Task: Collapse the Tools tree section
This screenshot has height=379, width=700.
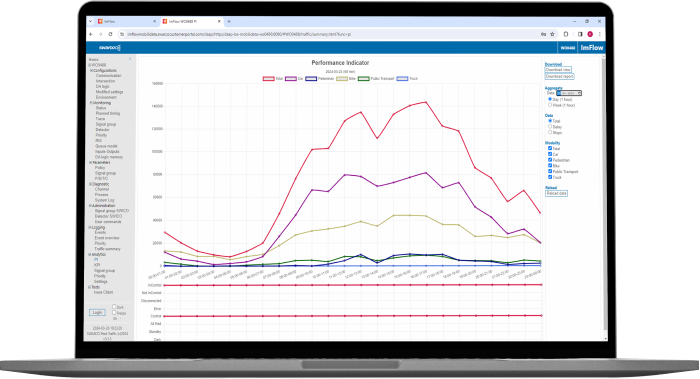Action: (x=90, y=287)
